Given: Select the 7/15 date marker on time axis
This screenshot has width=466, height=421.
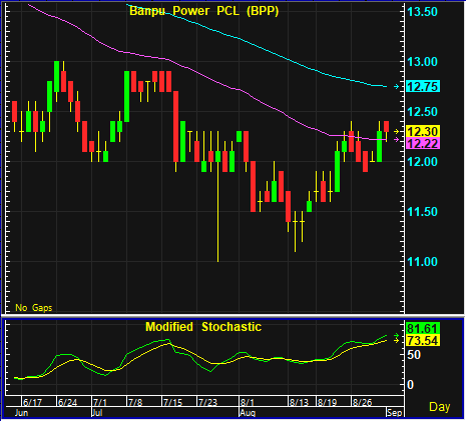Looking at the screenshot, I should click(173, 402).
